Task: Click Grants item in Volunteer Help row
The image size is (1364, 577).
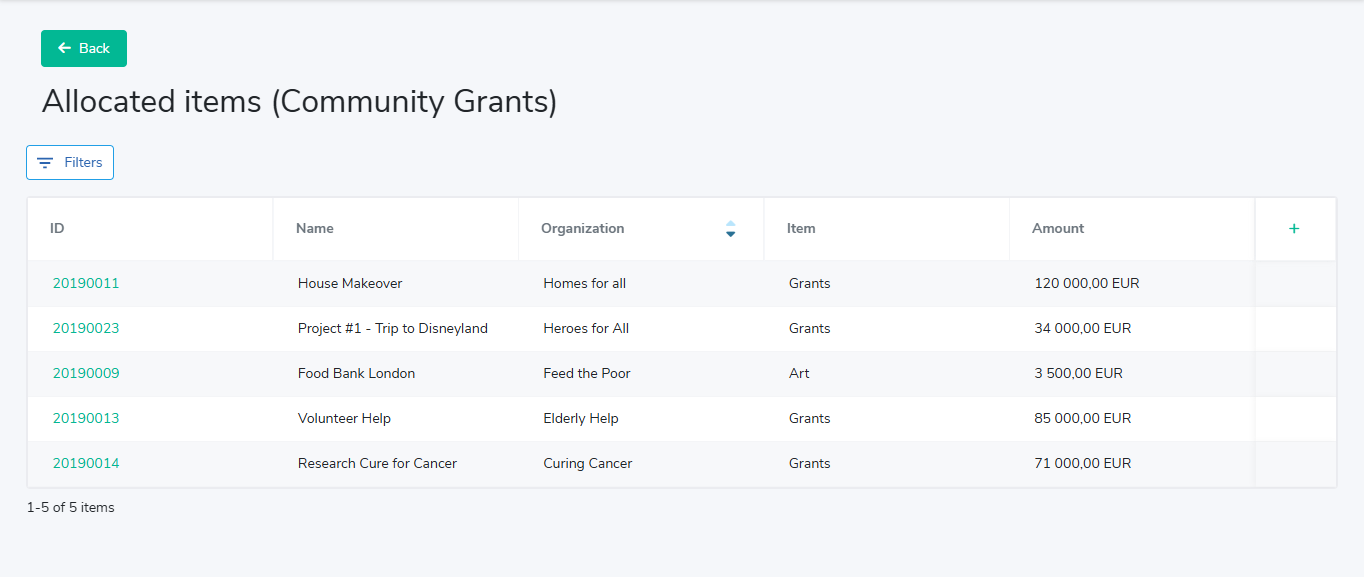Action: point(810,418)
